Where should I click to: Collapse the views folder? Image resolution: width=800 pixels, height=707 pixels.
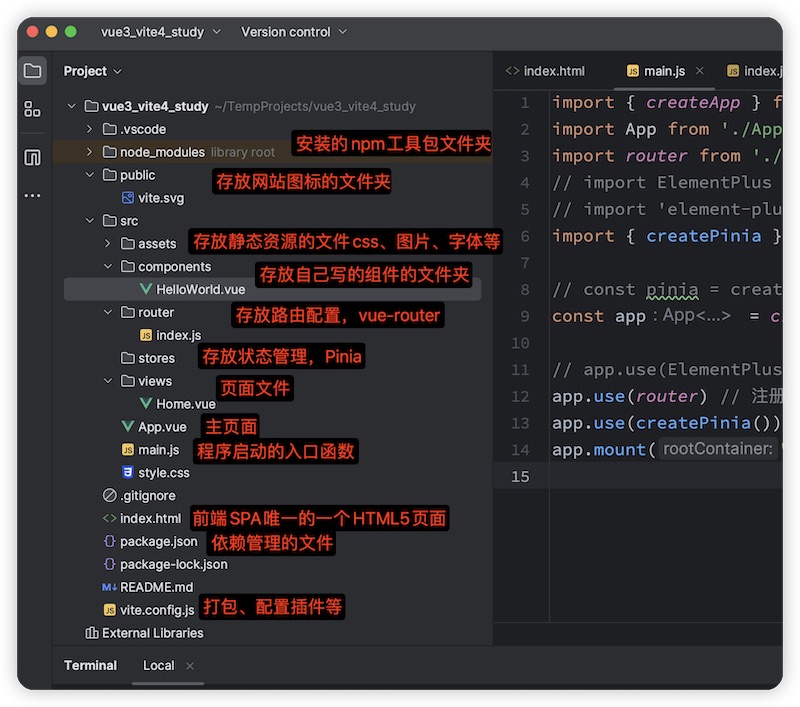pos(107,381)
